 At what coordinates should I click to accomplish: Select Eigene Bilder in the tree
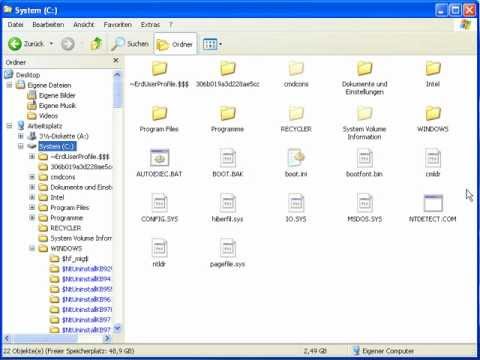pyautogui.click(x=57, y=95)
